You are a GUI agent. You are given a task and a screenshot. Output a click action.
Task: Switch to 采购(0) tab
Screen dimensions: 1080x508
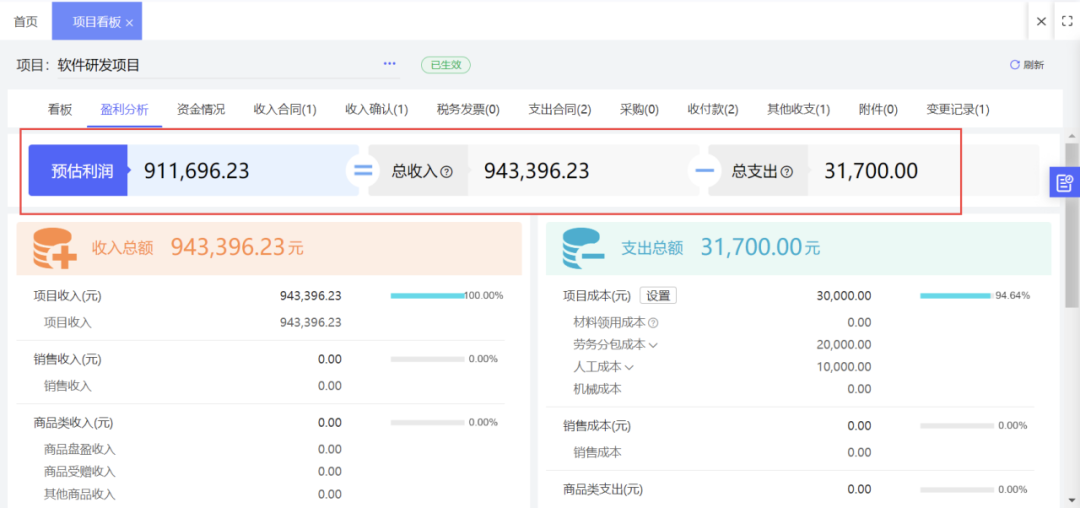639,109
